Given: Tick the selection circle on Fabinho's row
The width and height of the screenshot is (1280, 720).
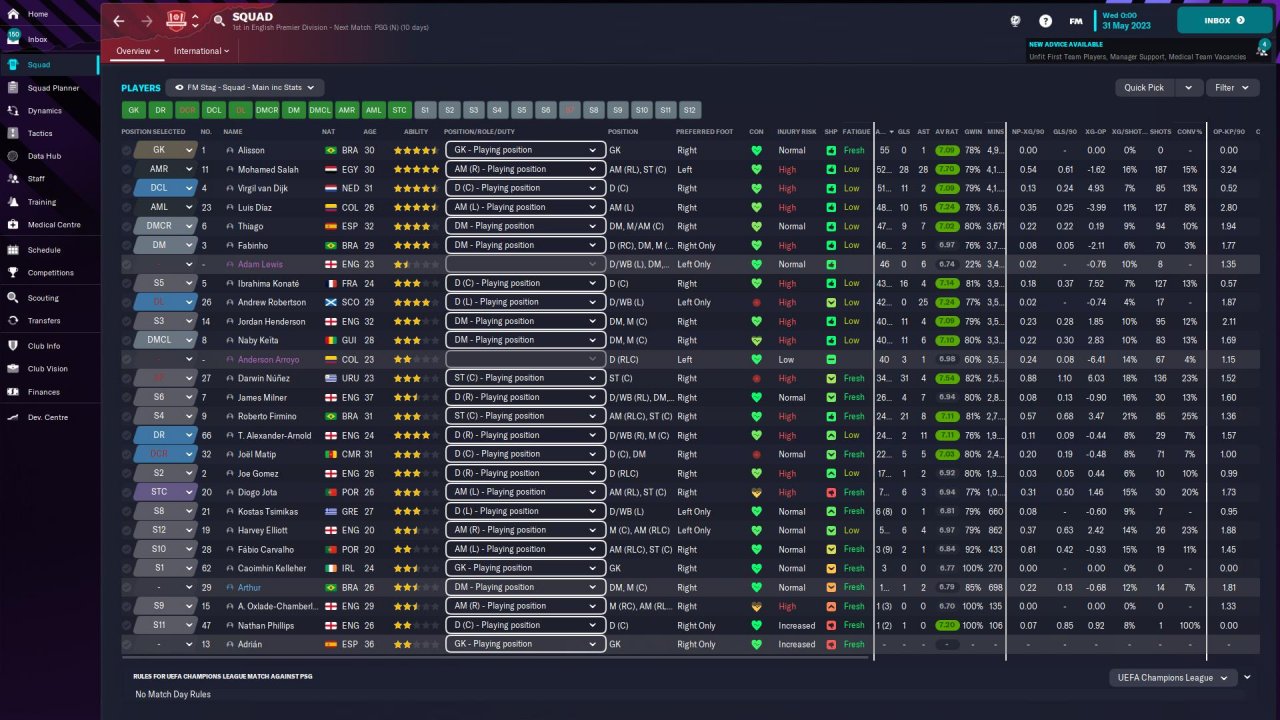Looking at the screenshot, I should [x=127, y=245].
